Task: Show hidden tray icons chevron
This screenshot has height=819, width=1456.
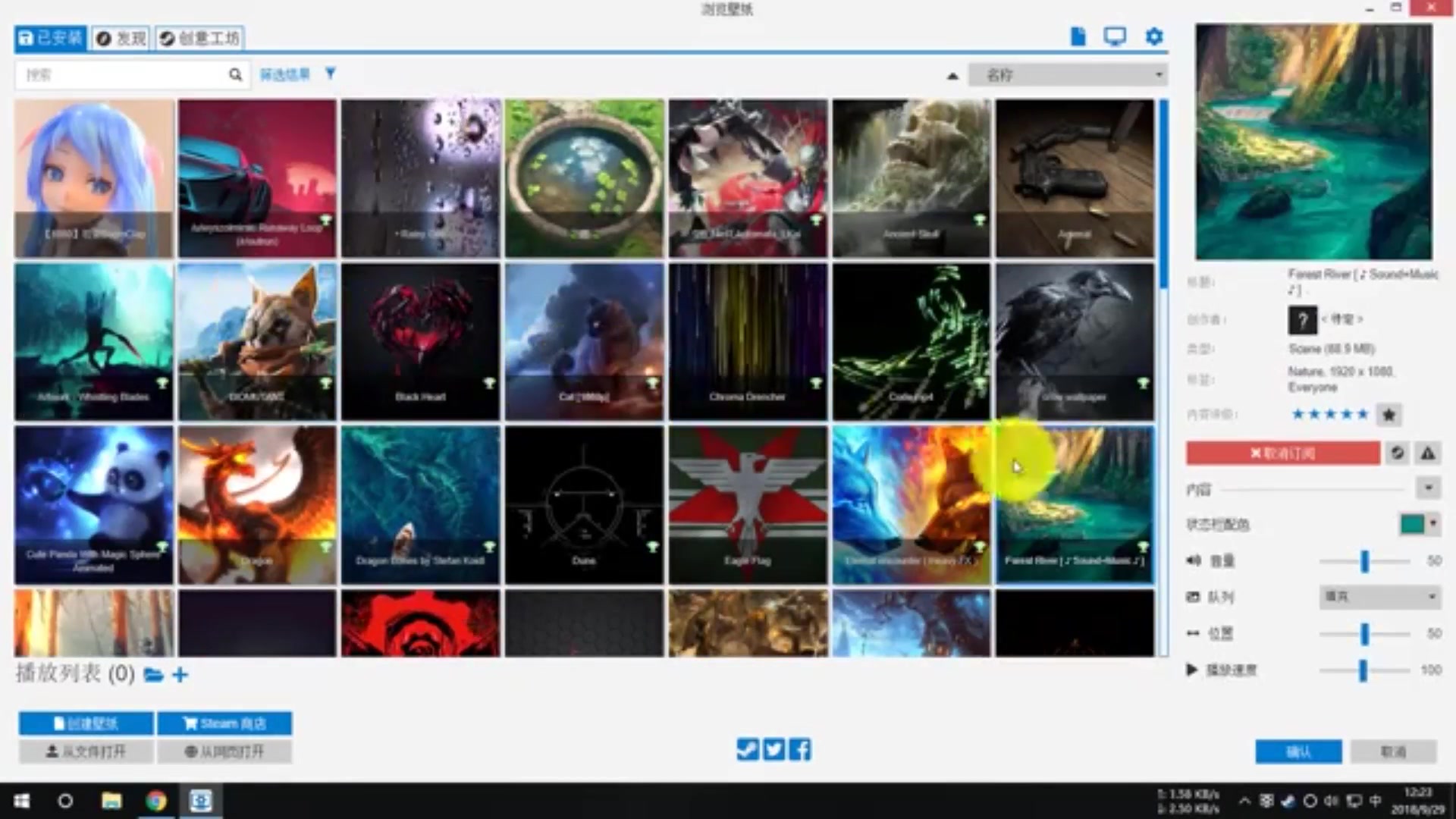Action: 1244,801
